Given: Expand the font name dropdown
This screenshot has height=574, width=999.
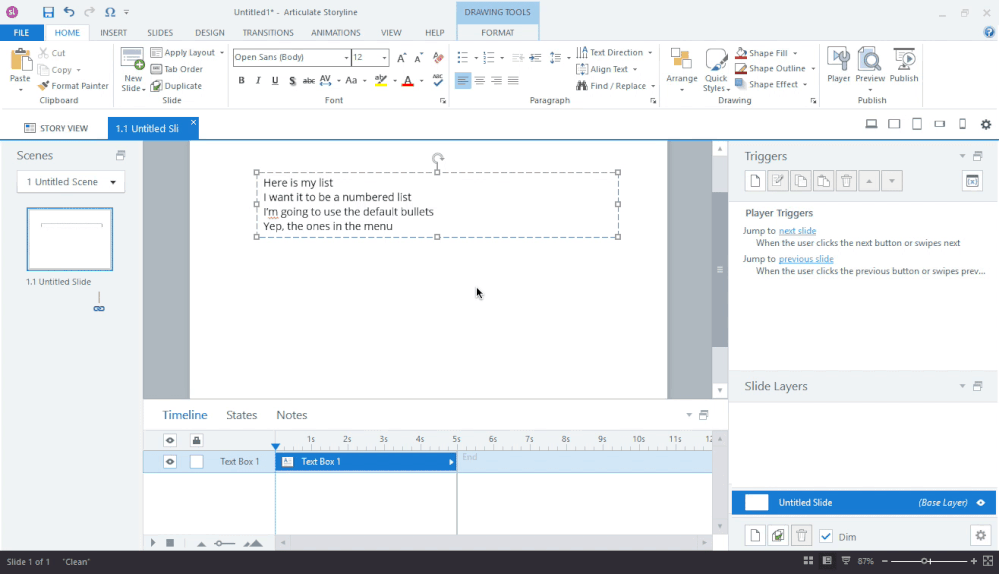Looking at the screenshot, I should [x=345, y=58].
